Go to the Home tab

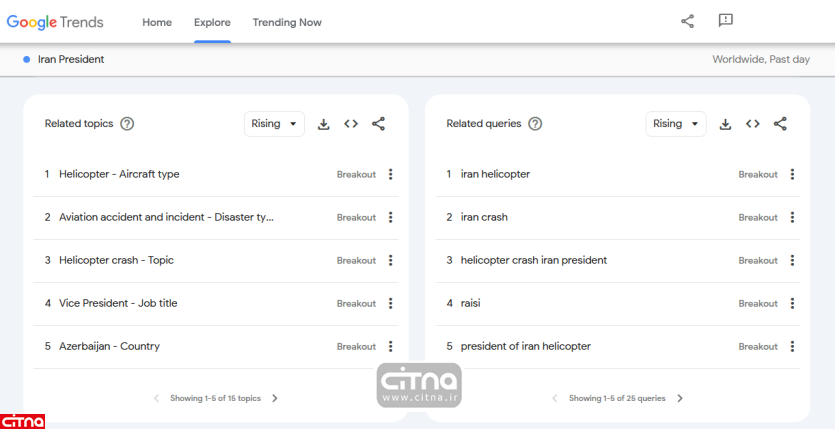[157, 22]
